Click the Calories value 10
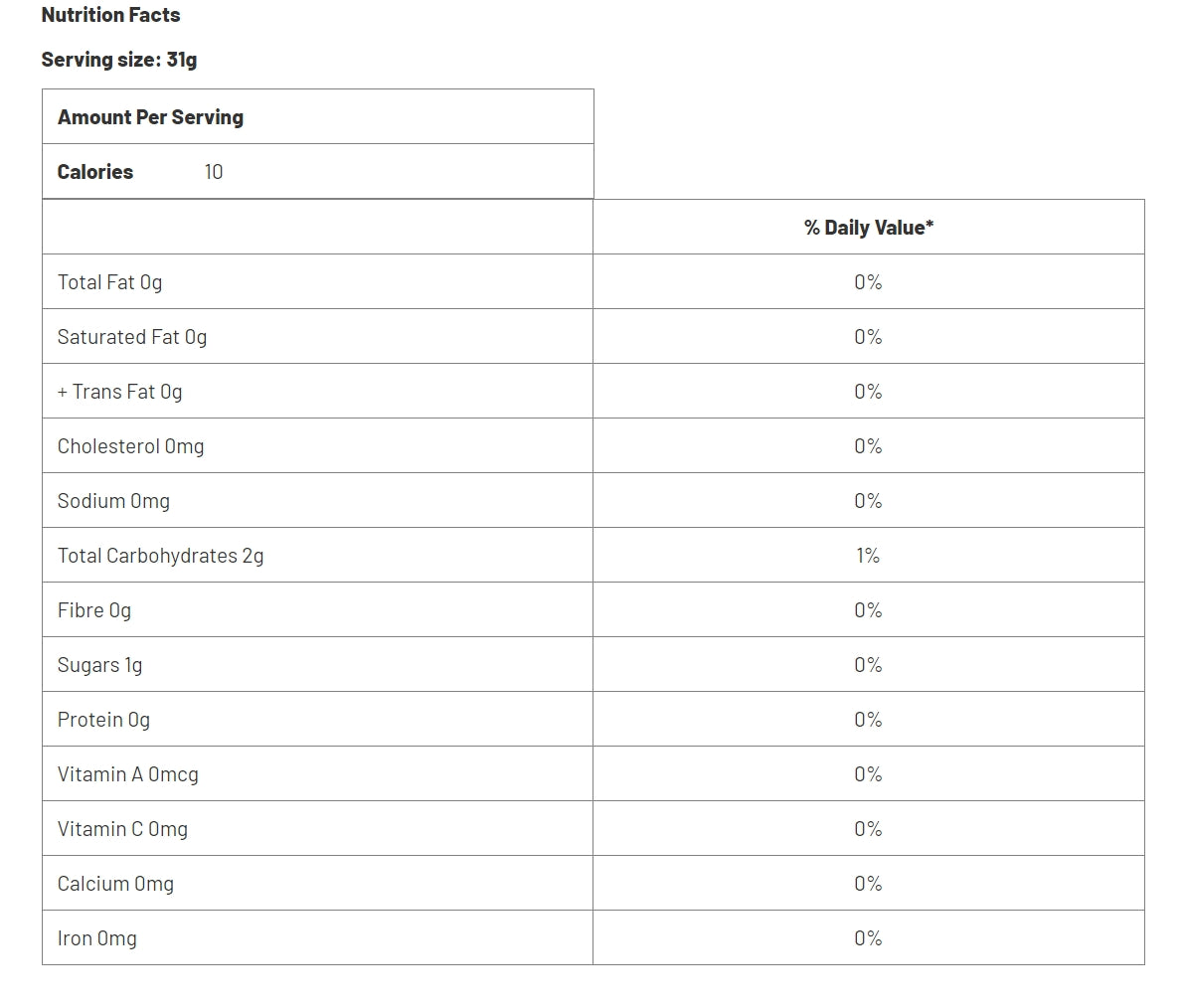1185x1008 pixels. 213,172
